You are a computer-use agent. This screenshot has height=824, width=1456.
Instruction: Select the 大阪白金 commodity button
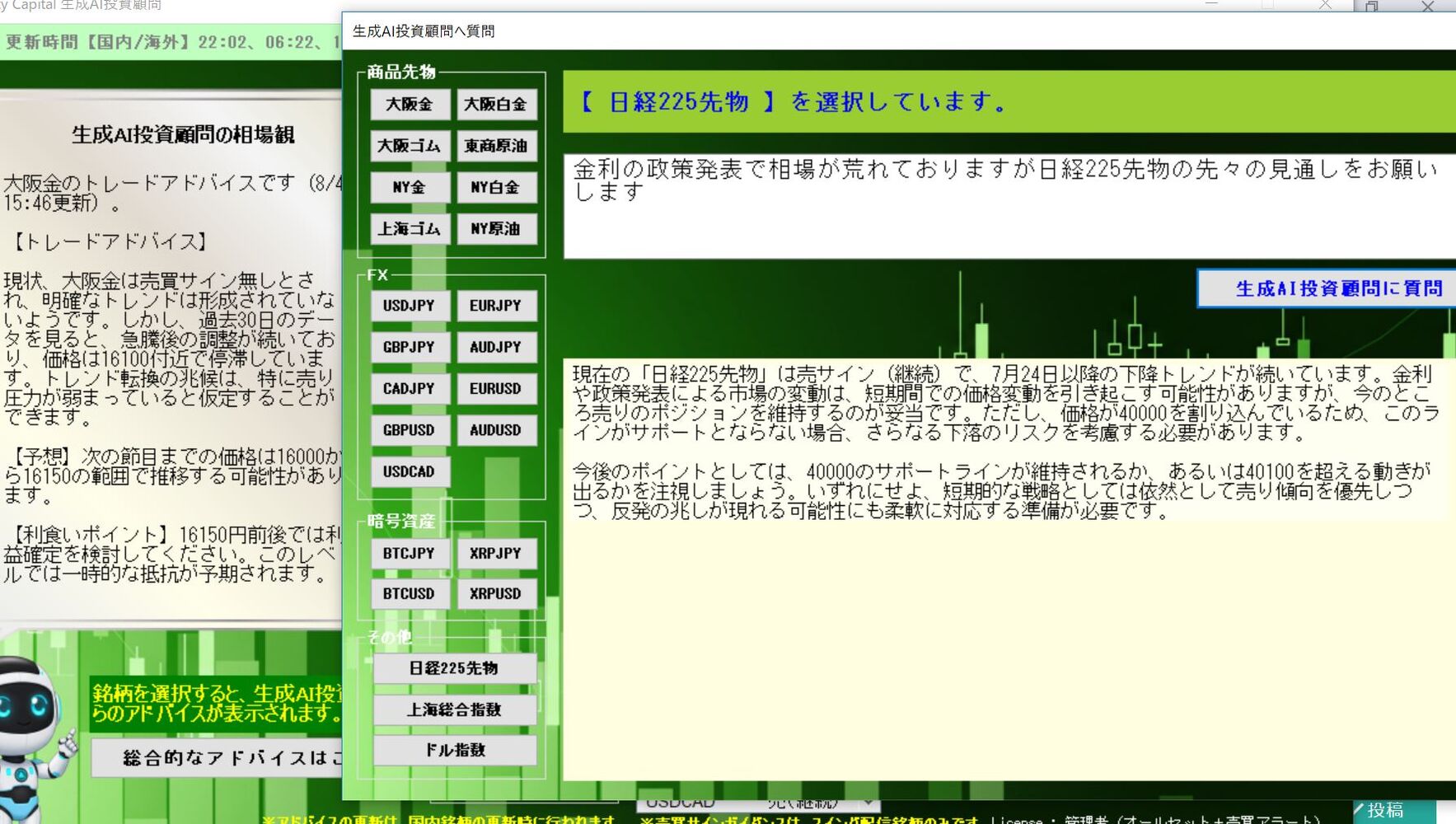496,104
